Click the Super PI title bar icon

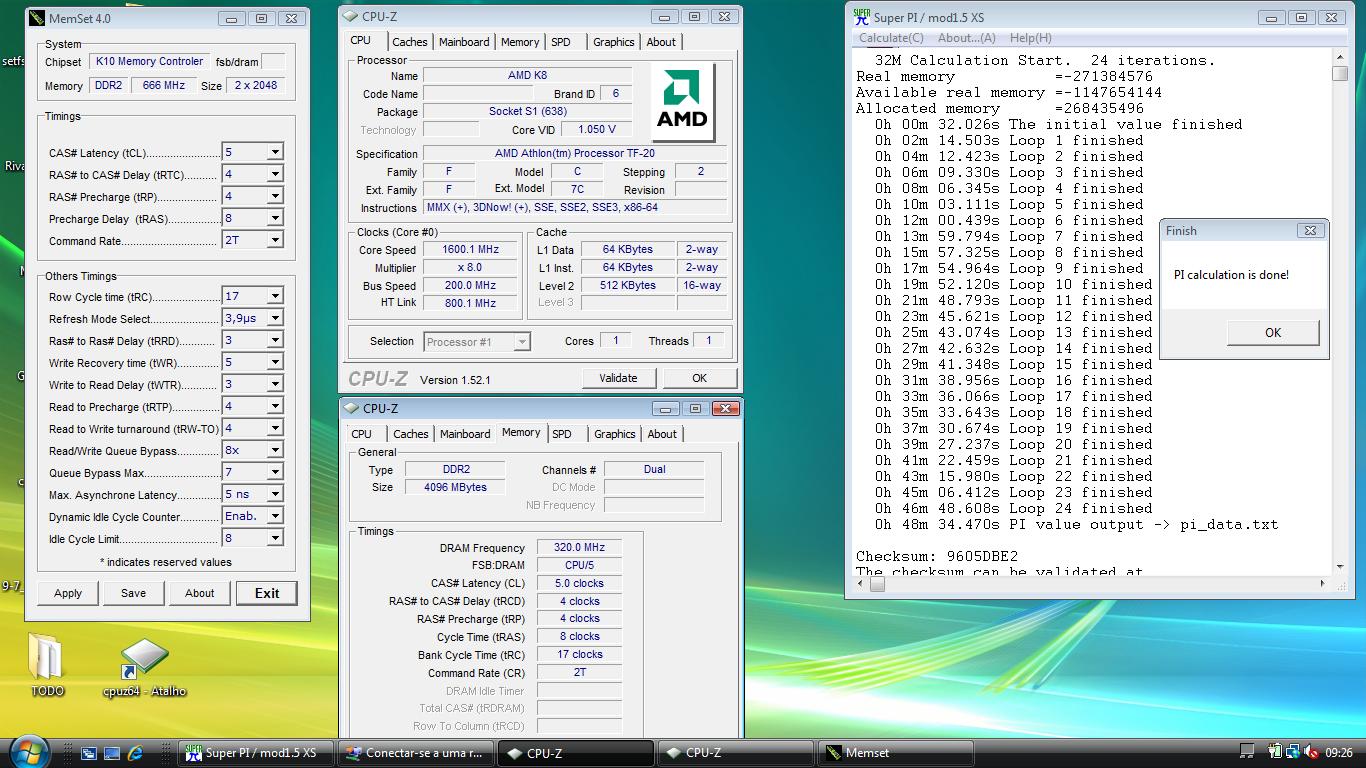click(860, 17)
